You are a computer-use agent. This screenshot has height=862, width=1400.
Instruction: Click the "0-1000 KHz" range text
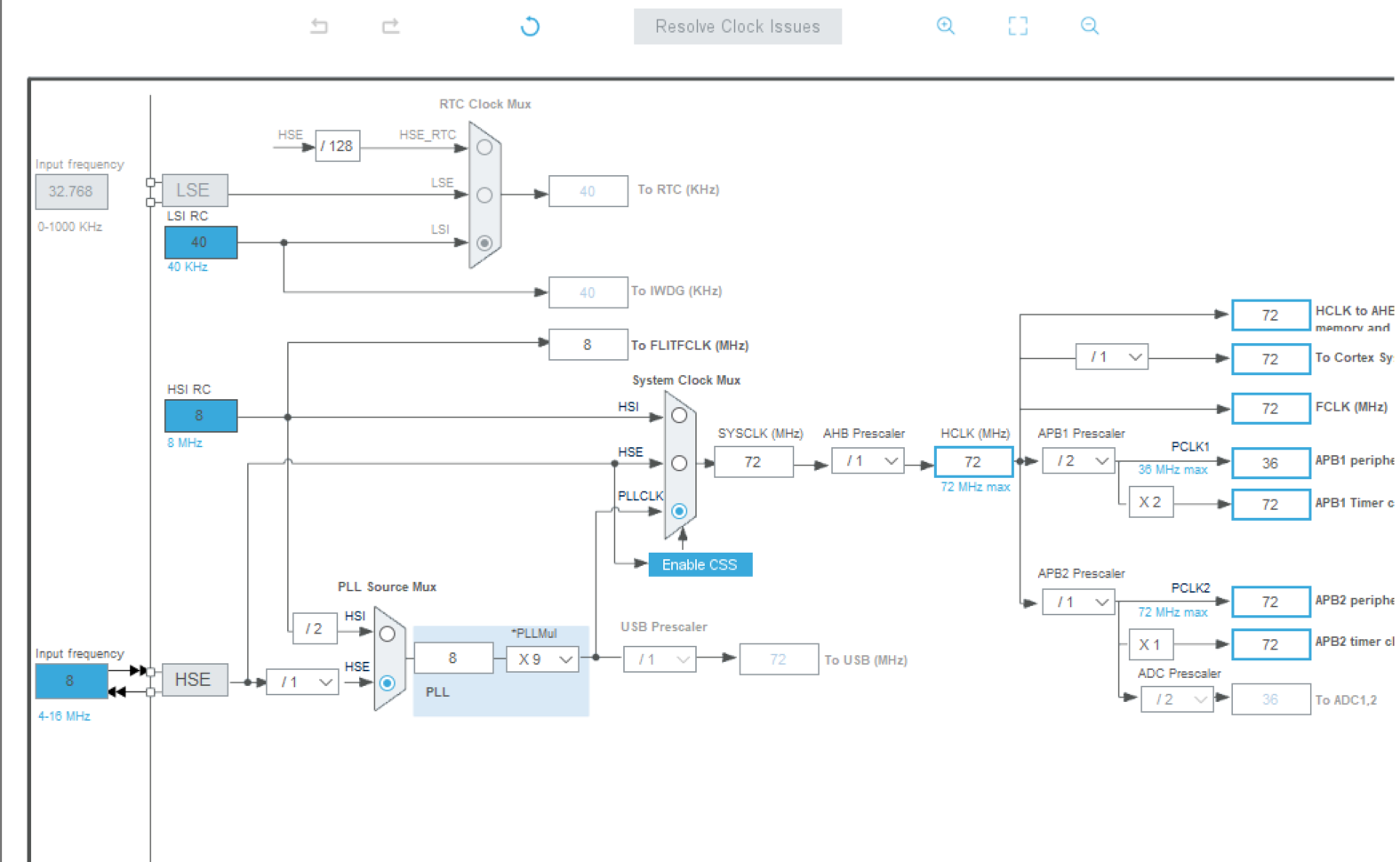pos(70,227)
